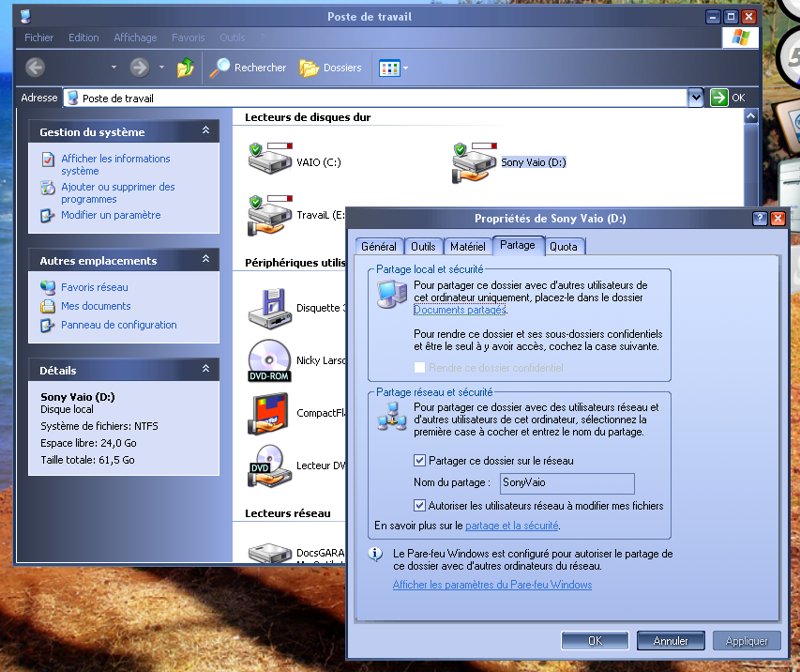Screen dimensions: 800x672
Task: Toggle the Dossiers folders pane
Action: [332, 68]
